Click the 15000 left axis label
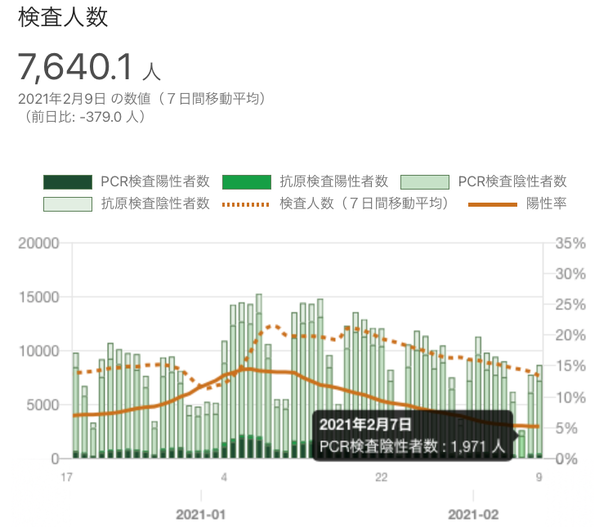Viewport: 599px width, 527px height. 39,297
